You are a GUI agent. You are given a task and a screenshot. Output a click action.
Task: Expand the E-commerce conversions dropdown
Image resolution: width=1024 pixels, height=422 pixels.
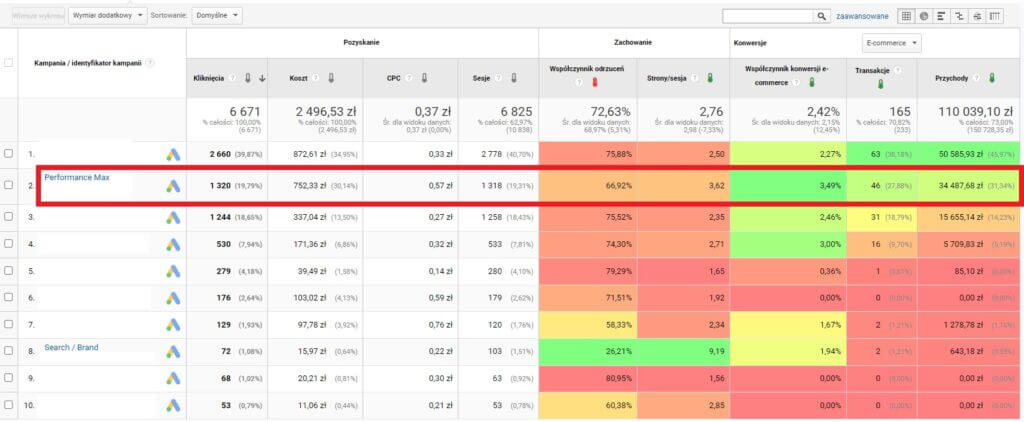coord(892,43)
